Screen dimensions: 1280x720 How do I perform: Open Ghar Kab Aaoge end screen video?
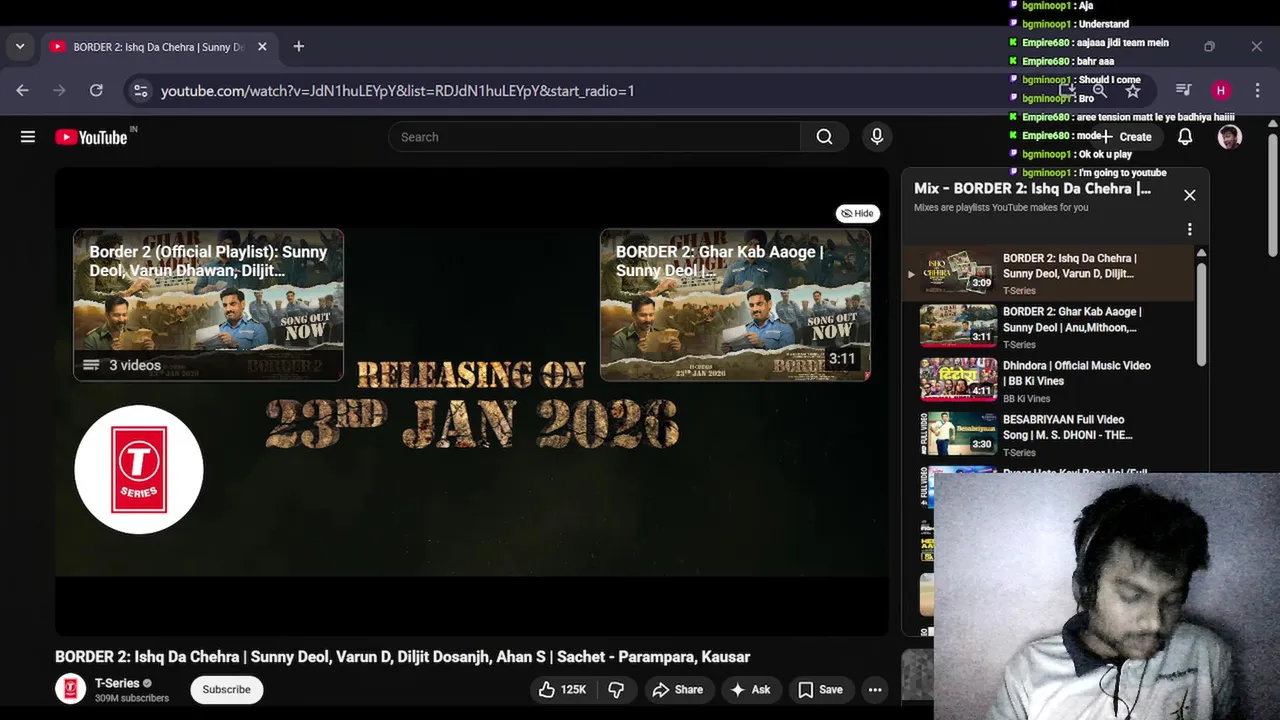(735, 305)
